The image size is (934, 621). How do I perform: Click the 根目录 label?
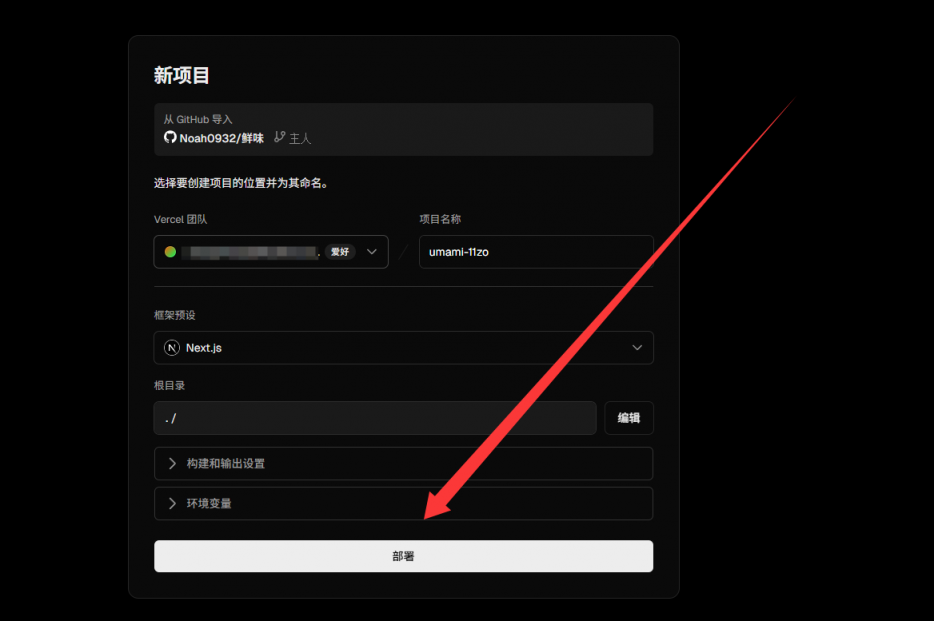pos(169,385)
